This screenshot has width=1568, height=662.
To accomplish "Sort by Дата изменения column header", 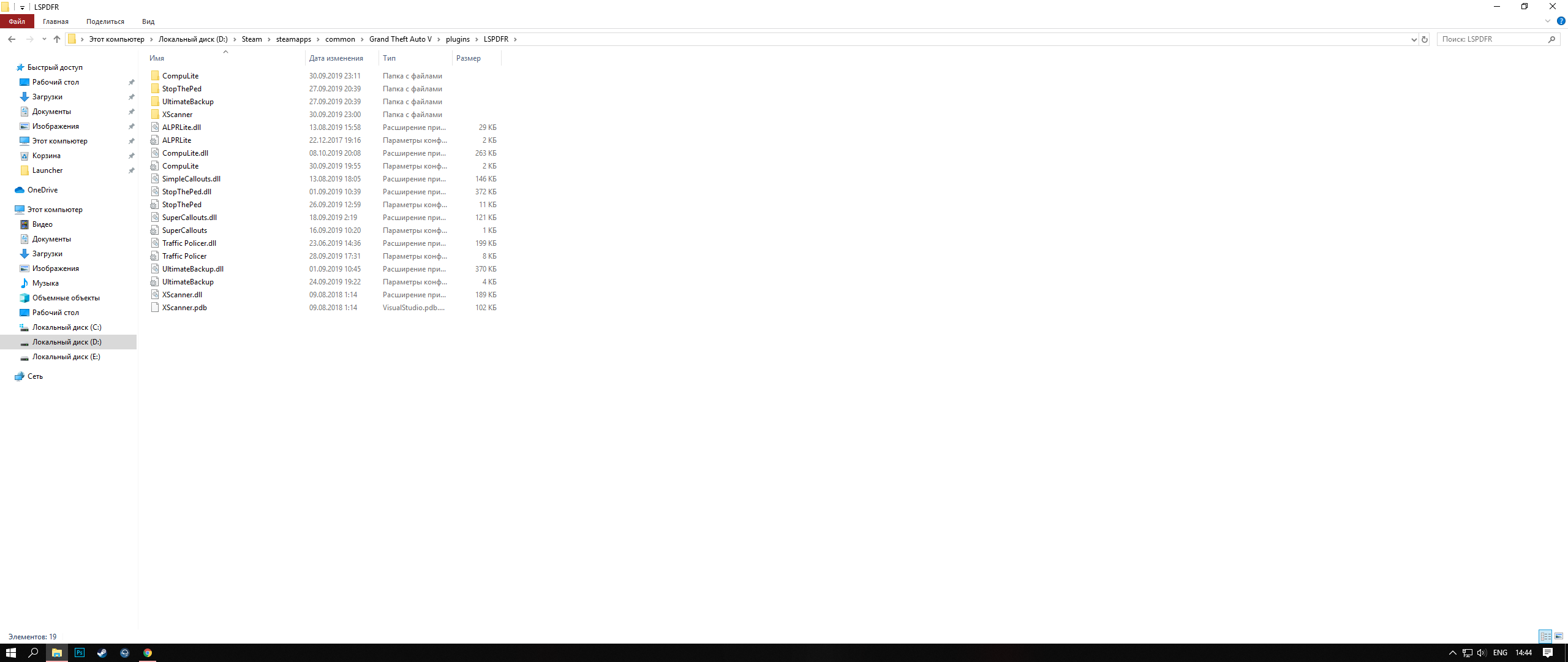I will coord(336,58).
